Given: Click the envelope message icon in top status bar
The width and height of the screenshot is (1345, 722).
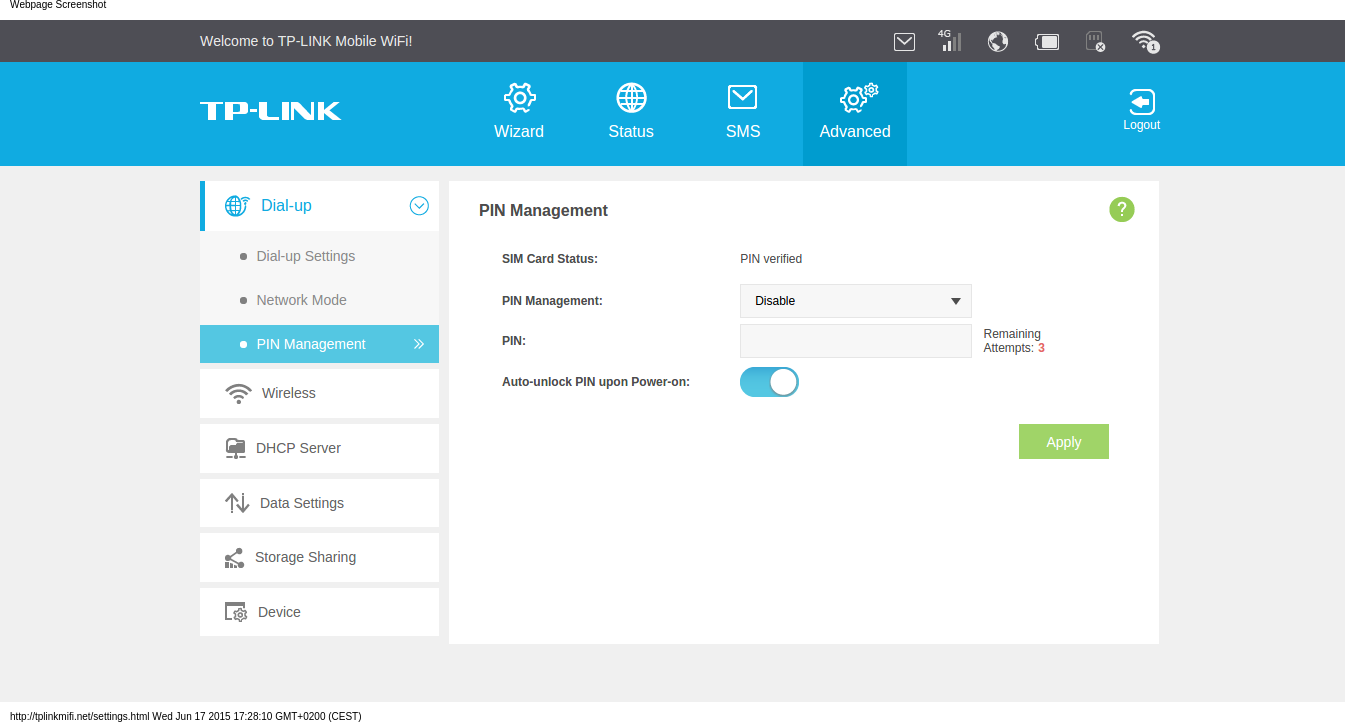Looking at the screenshot, I should [x=904, y=41].
